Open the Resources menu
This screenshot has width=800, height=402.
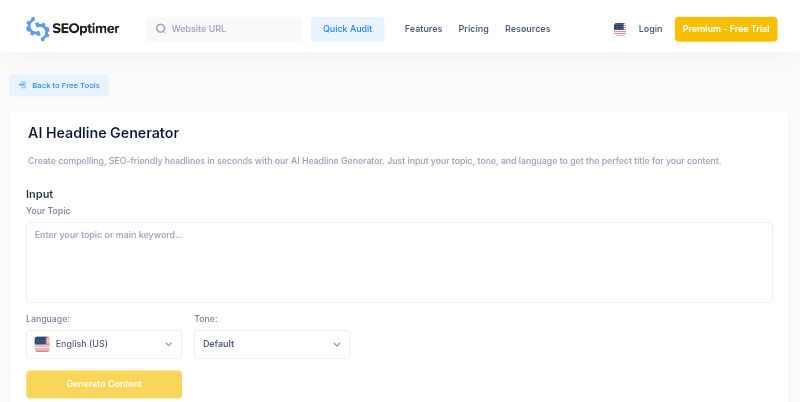tap(528, 29)
